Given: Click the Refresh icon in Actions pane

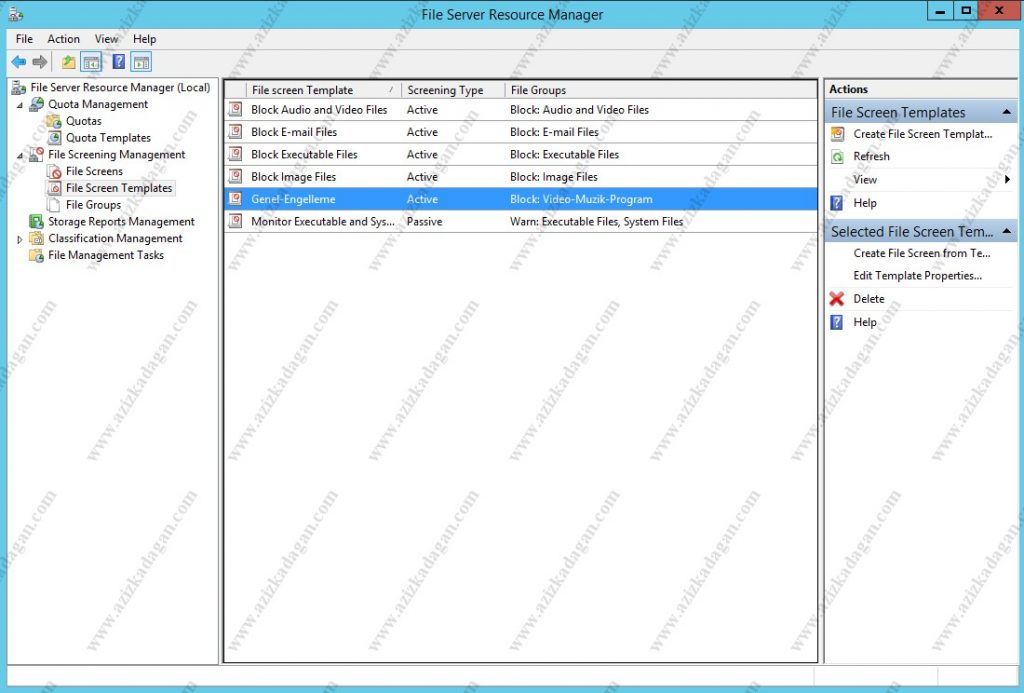Looking at the screenshot, I should coord(837,157).
